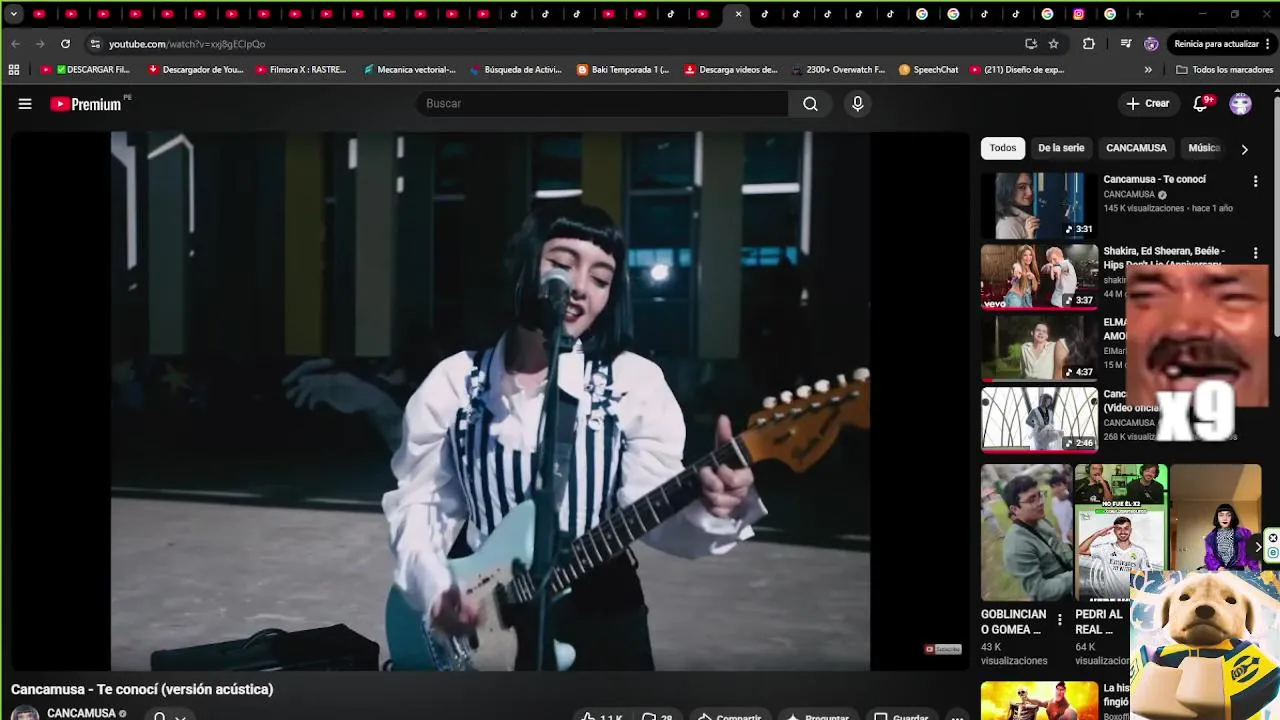Open Descargador de You... bookmark
The width and height of the screenshot is (1280, 720).
[195, 70]
